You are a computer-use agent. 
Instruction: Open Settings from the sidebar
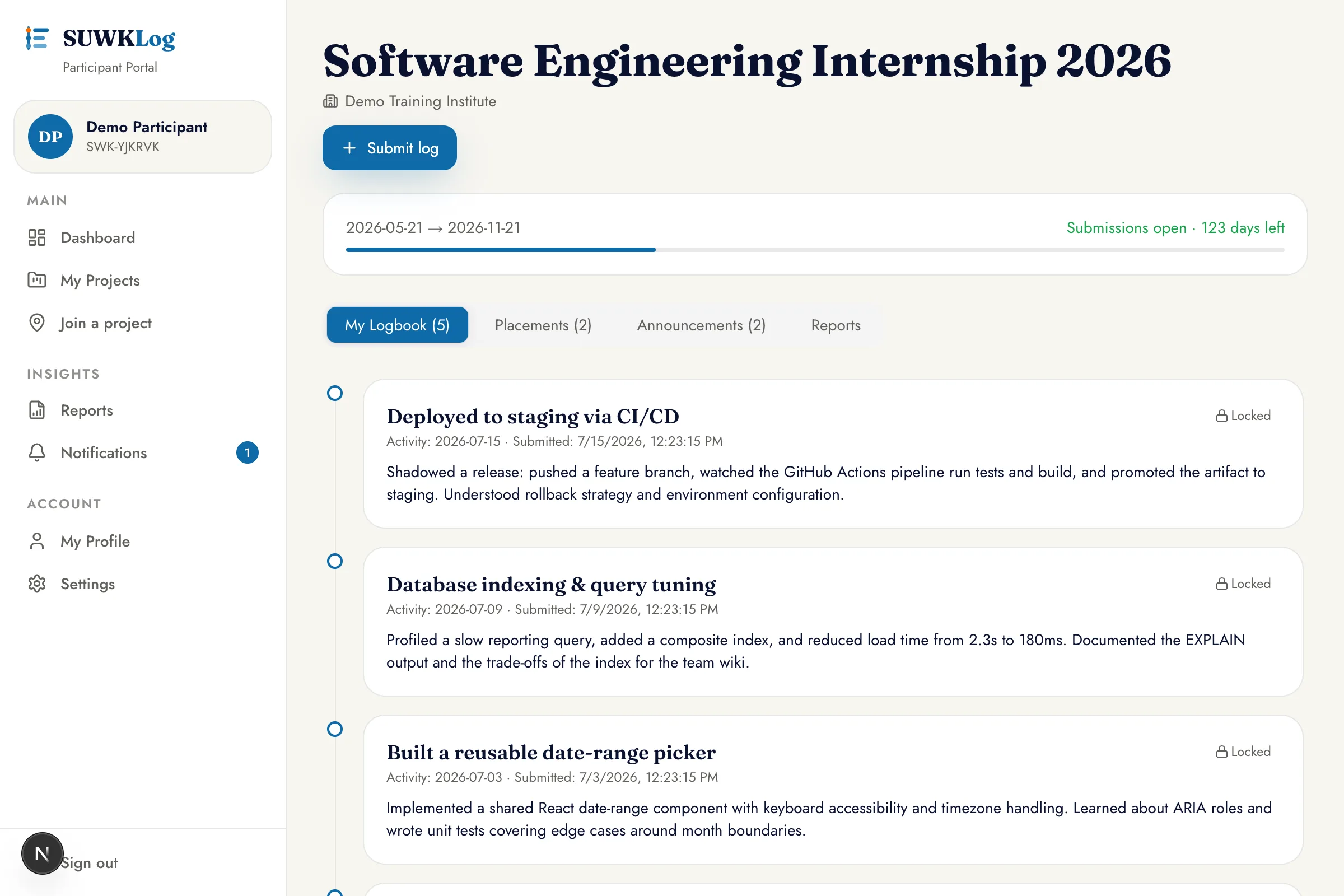coord(143,584)
